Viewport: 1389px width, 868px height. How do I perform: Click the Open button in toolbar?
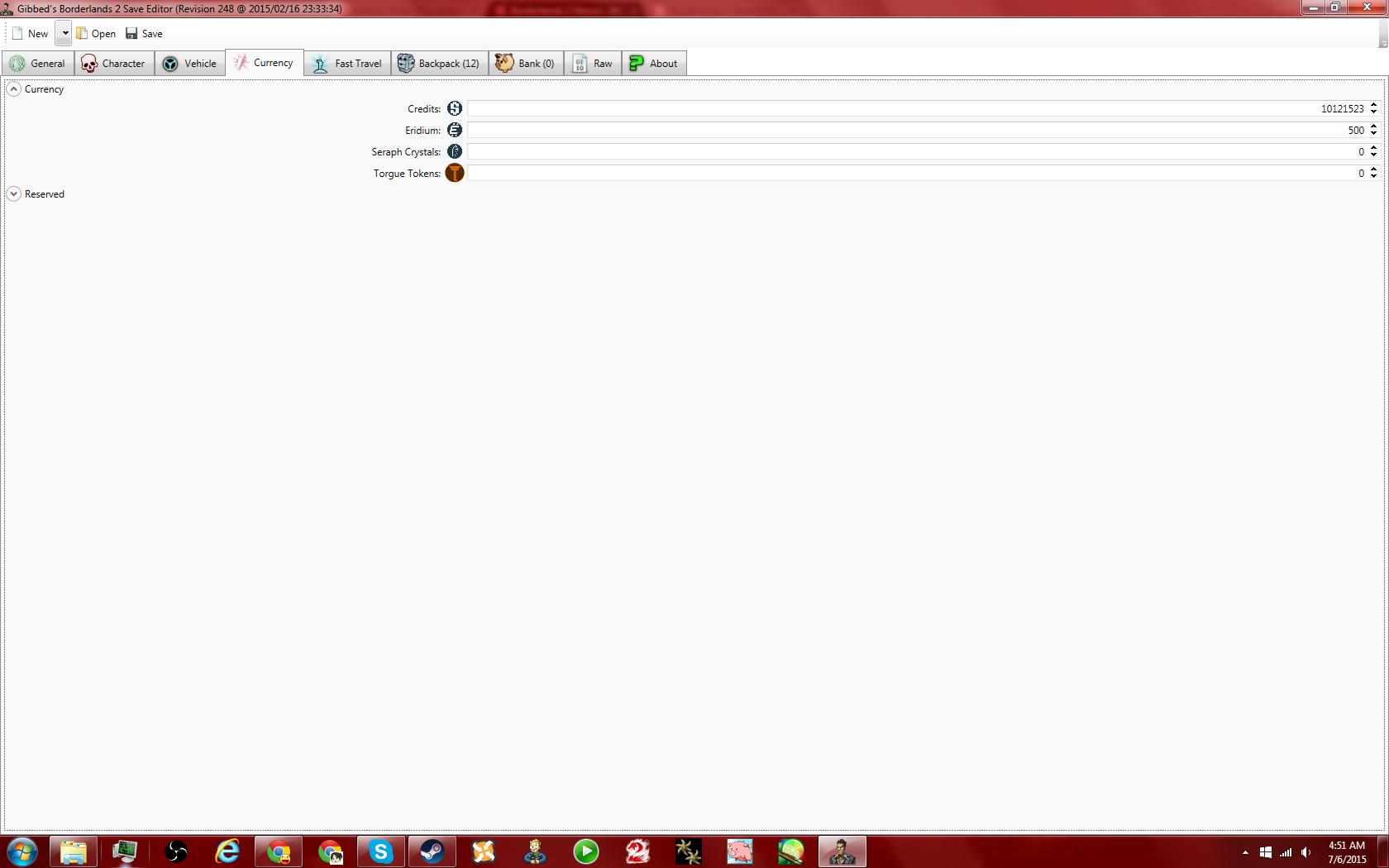(96, 34)
